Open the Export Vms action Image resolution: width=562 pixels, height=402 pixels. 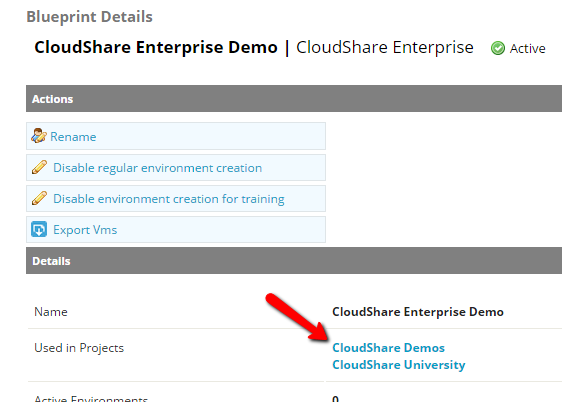coord(85,230)
